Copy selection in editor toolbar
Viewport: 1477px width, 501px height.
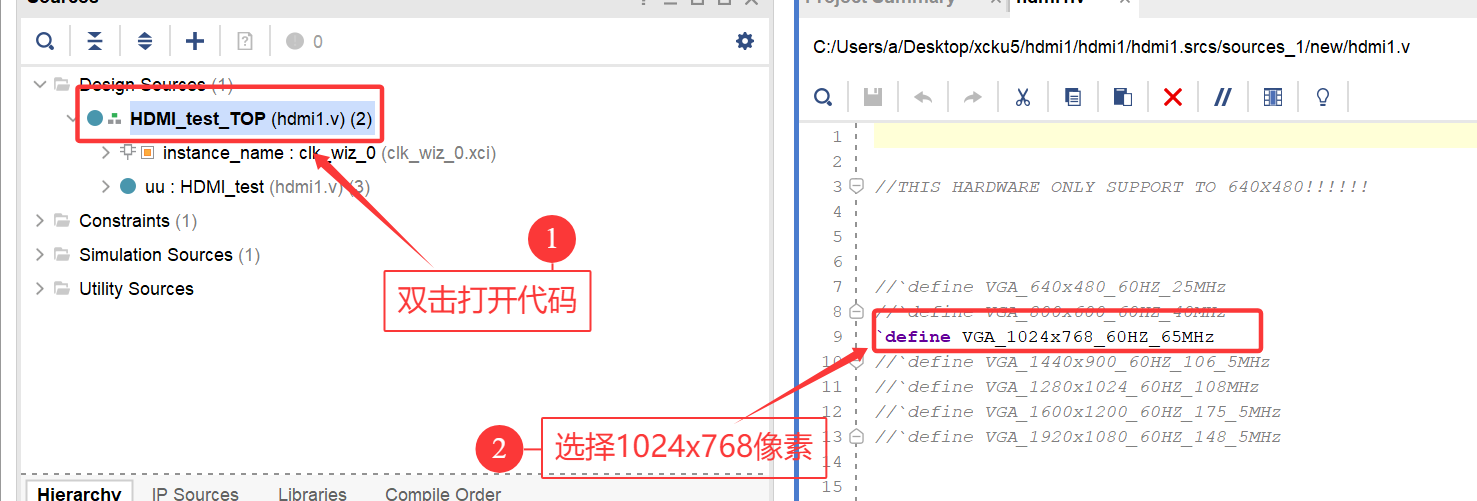(x=1072, y=97)
